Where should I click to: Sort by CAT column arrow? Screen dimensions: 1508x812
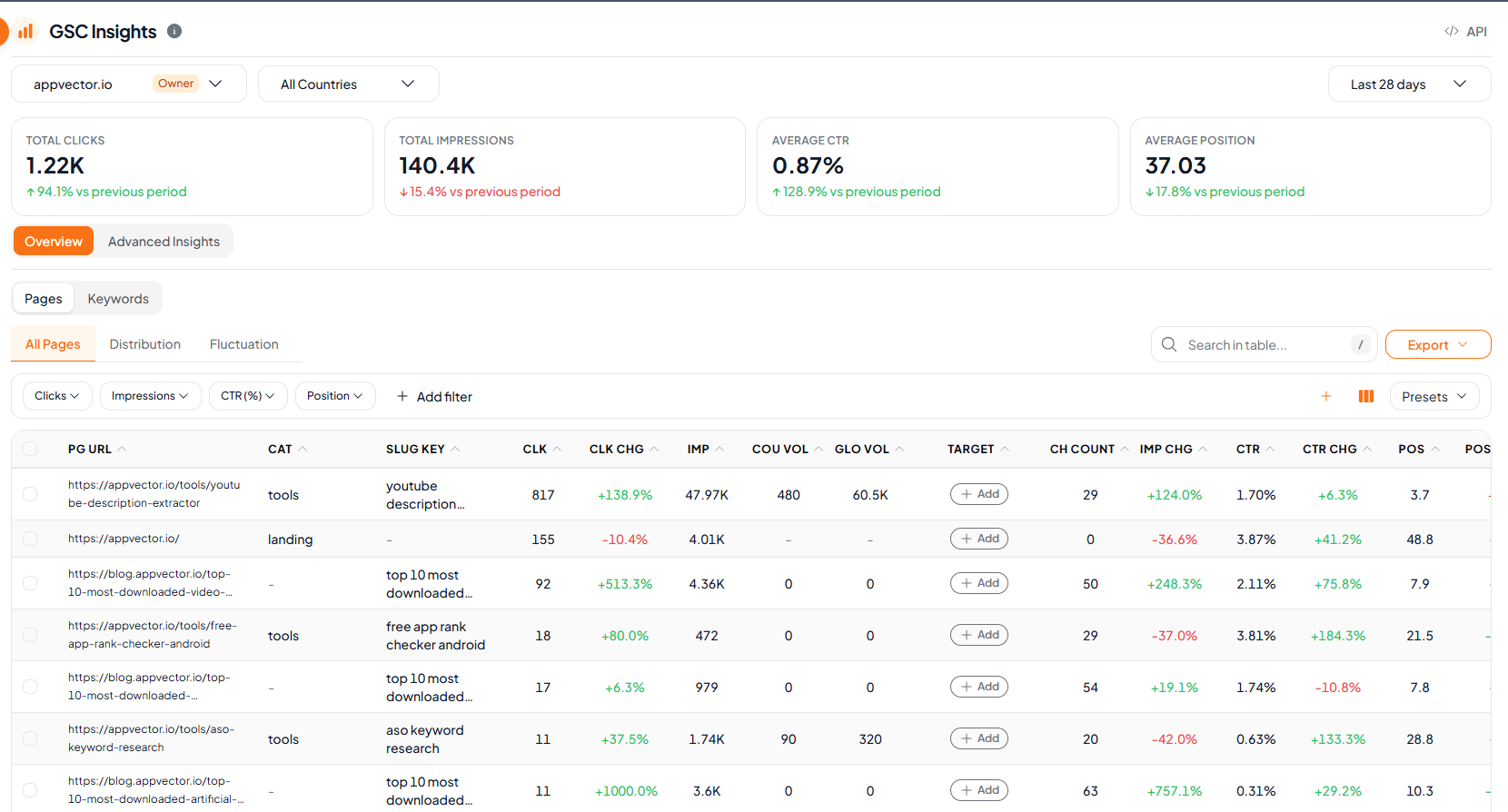[x=303, y=449]
